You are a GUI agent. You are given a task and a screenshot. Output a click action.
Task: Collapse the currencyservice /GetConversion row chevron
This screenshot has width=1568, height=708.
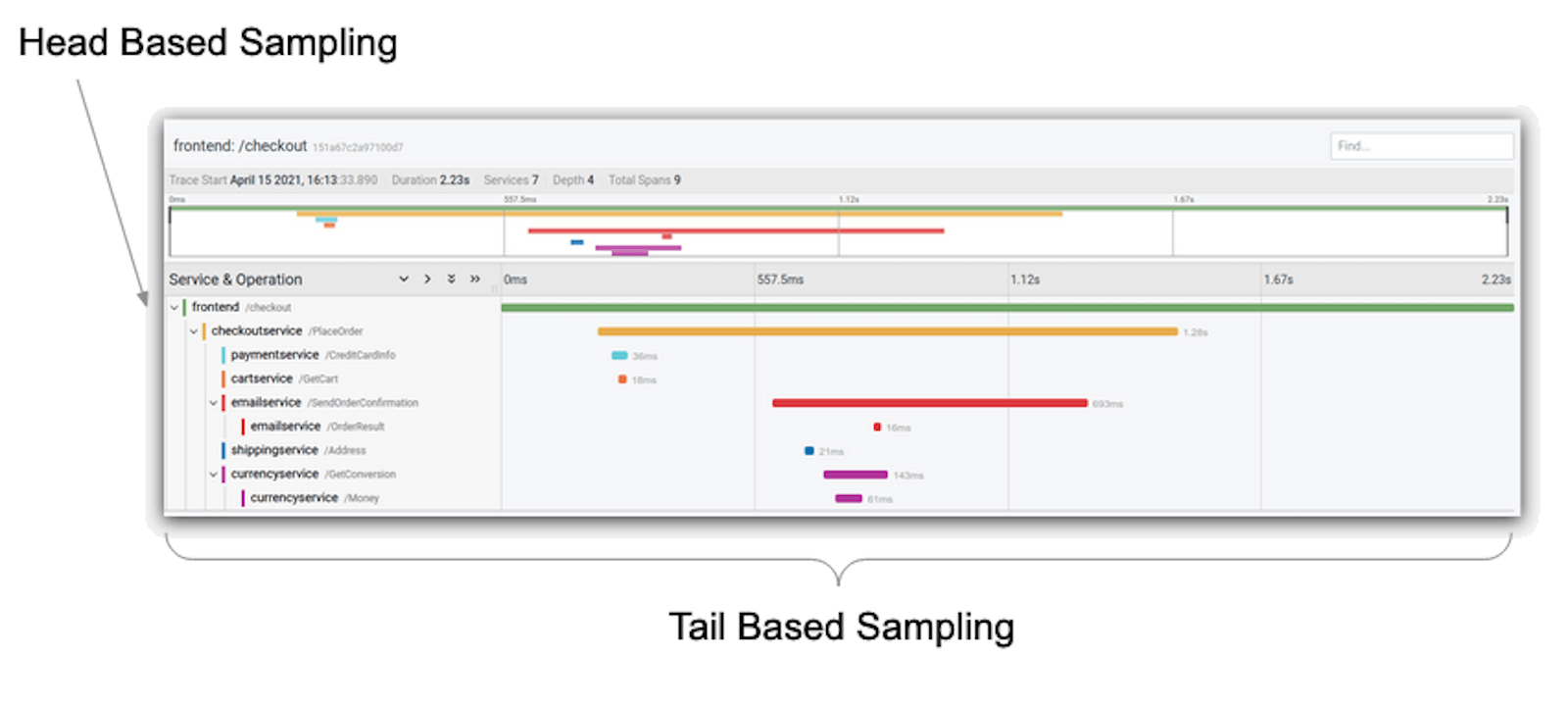[214, 475]
